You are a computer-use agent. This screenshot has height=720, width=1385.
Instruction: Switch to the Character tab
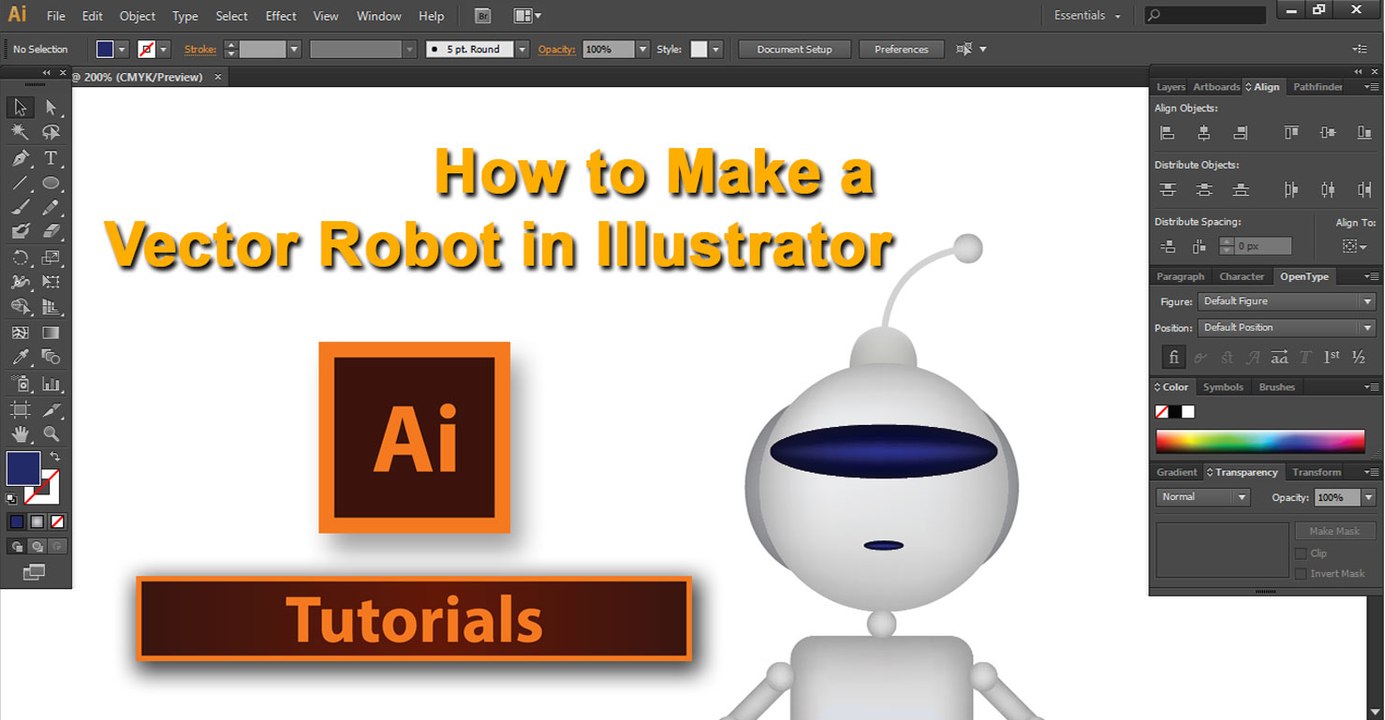[1242, 276]
